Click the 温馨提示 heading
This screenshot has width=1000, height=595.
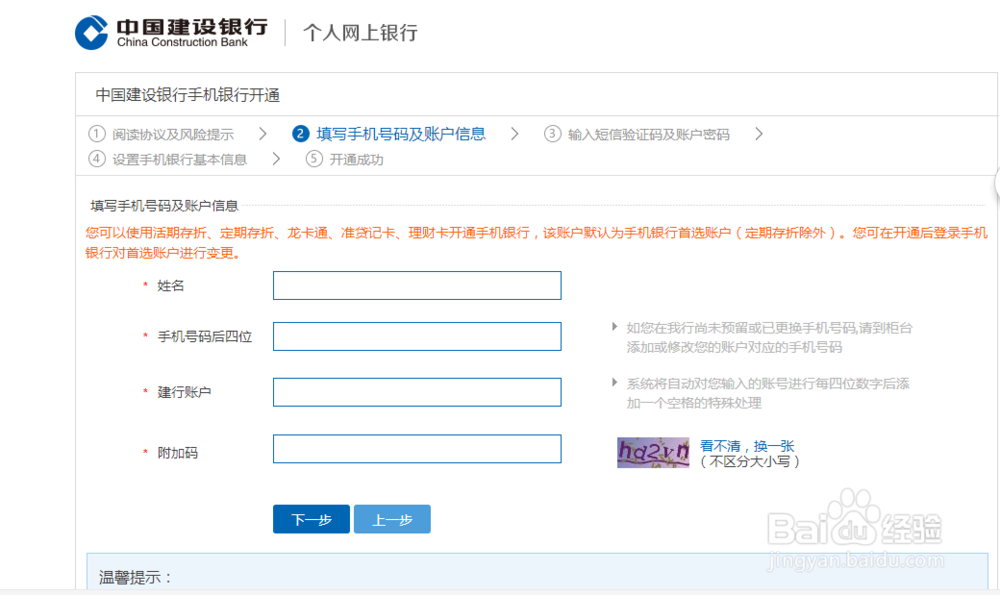(x=135, y=578)
